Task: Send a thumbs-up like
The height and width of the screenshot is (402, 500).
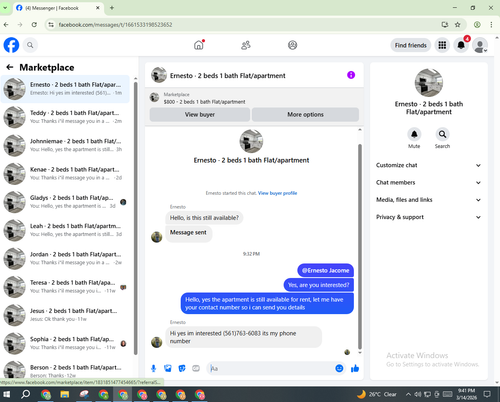Action: [355, 368]
